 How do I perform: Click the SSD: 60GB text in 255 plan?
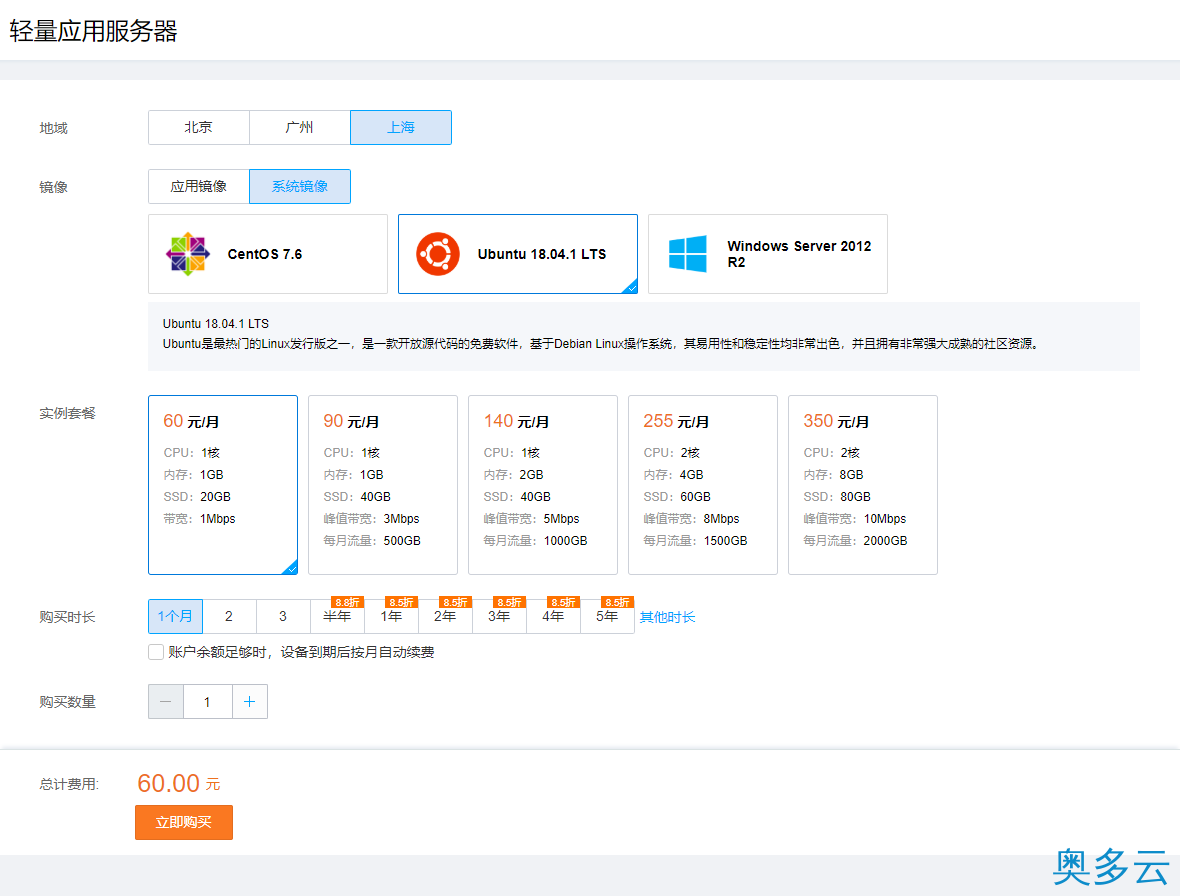677,497
